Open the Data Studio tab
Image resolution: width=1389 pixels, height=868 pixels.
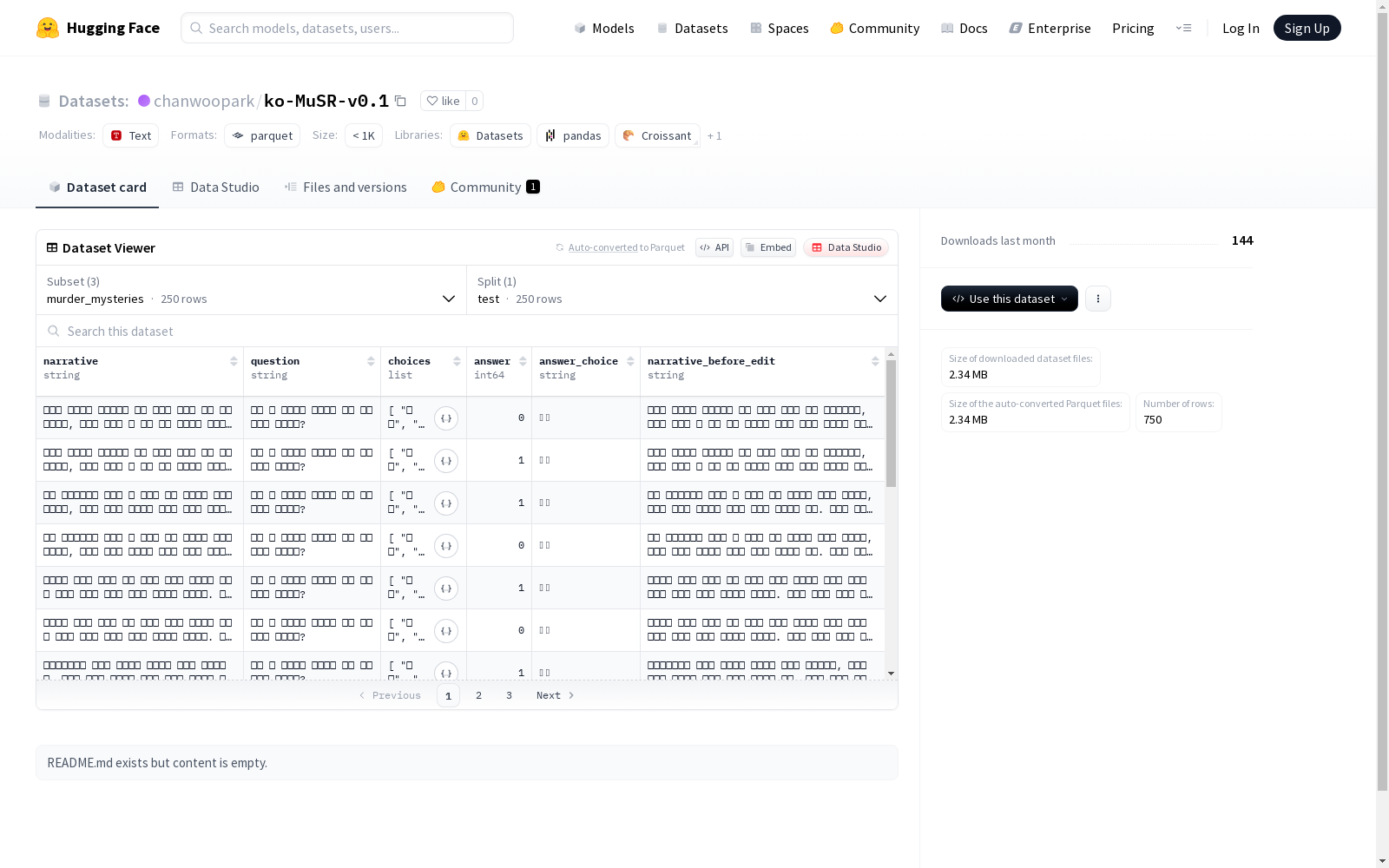point(216,187)
